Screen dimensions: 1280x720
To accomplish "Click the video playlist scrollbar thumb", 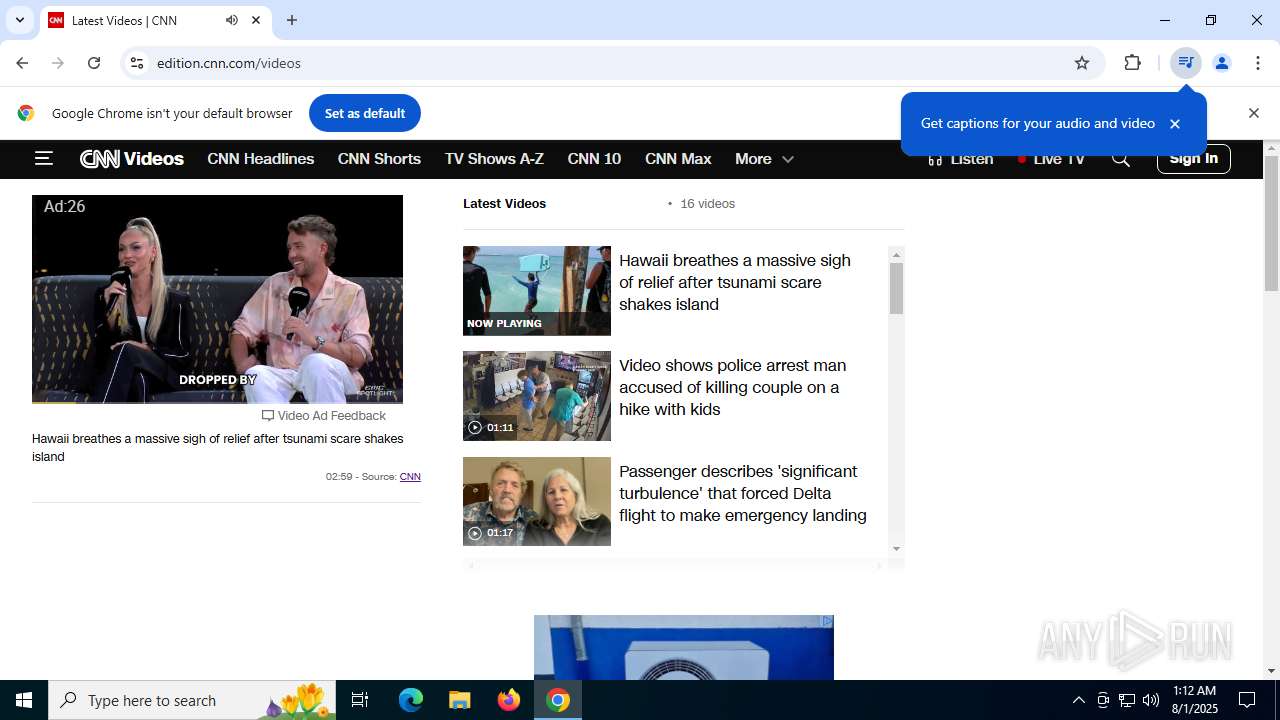I will (x=896, y=288).
